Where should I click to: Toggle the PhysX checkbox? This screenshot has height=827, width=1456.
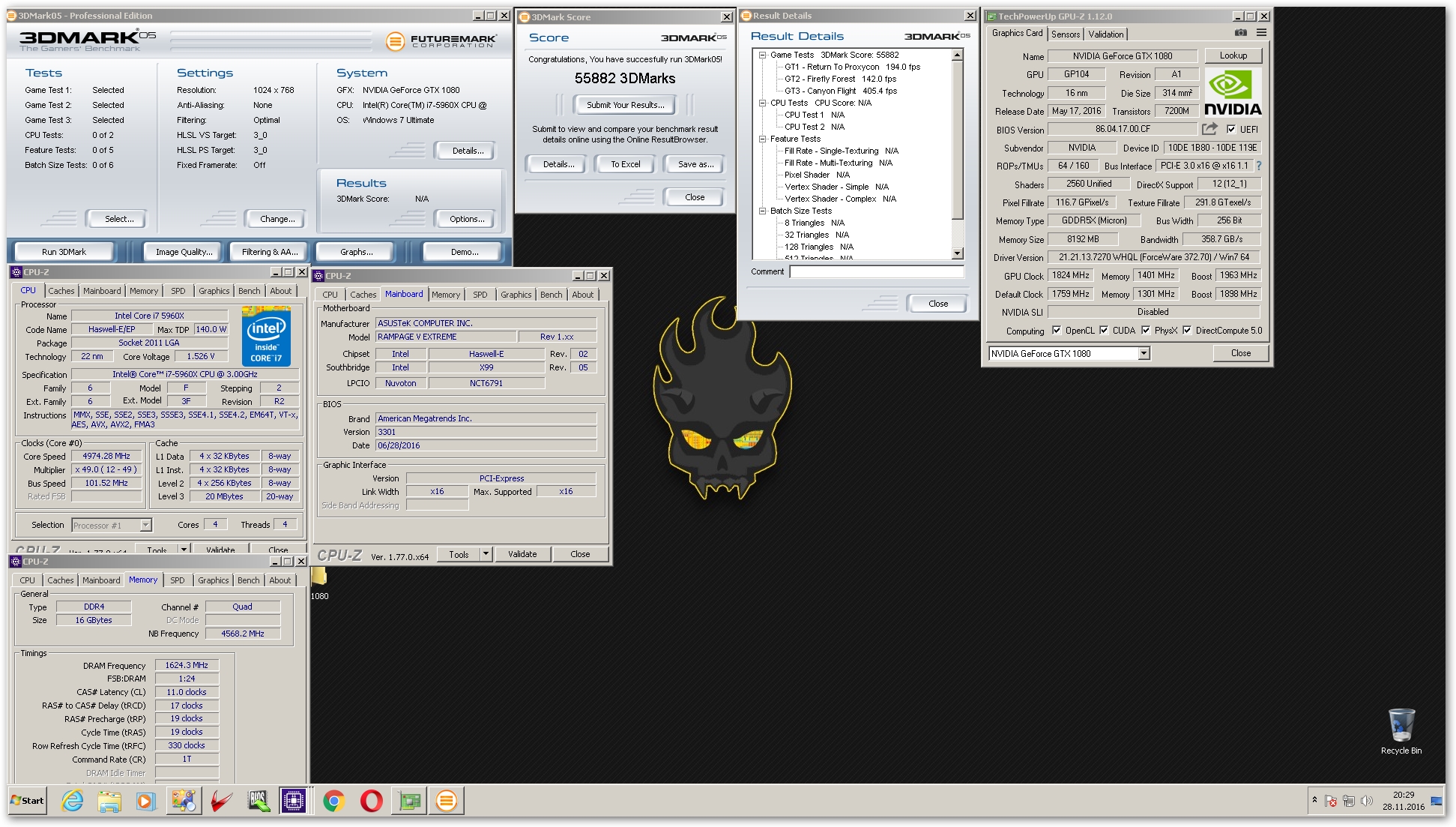1146,330
